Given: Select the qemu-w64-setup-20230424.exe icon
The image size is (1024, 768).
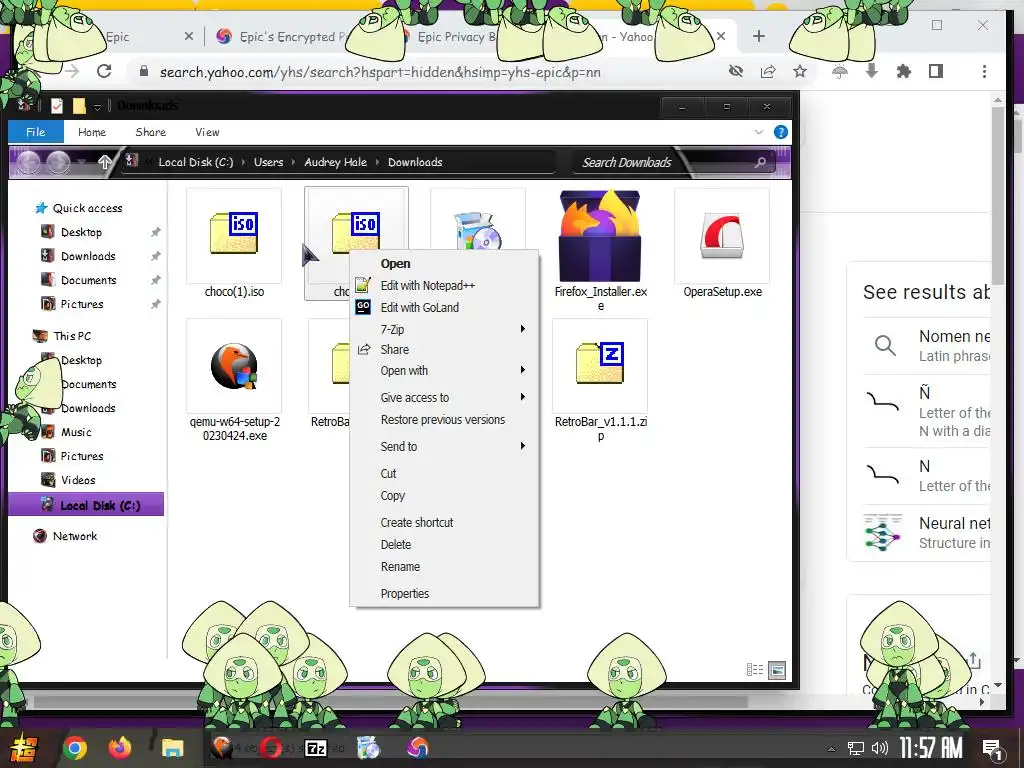Looking at the screenshot, I should click(234, 366).
